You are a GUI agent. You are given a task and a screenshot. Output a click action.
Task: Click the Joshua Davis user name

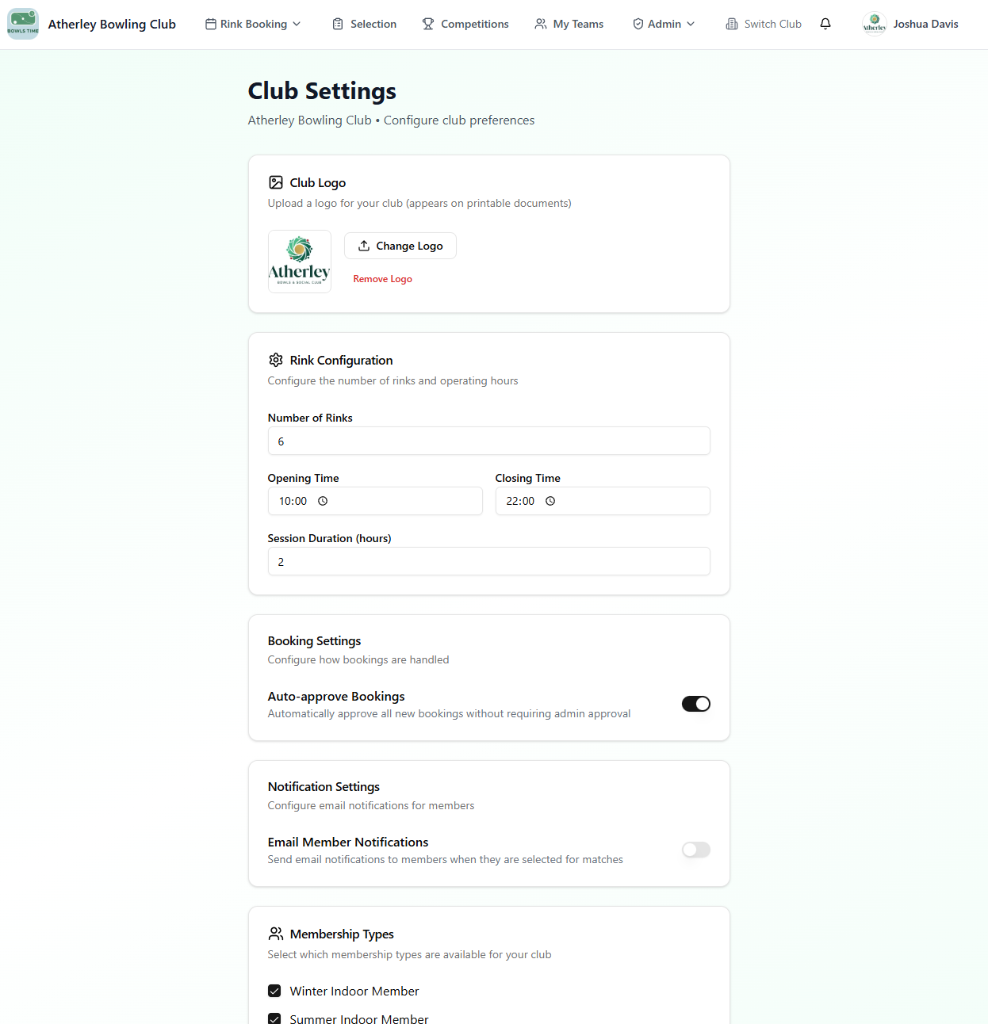(x=925, y=24)
